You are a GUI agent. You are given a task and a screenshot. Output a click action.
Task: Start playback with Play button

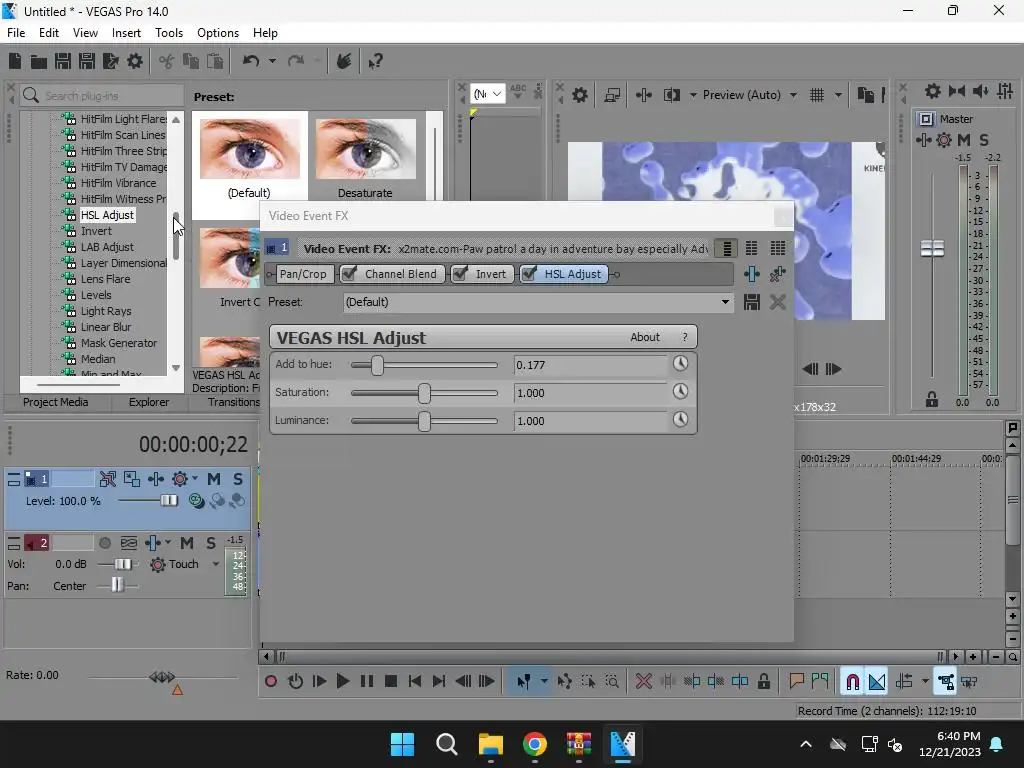point(342,681)
